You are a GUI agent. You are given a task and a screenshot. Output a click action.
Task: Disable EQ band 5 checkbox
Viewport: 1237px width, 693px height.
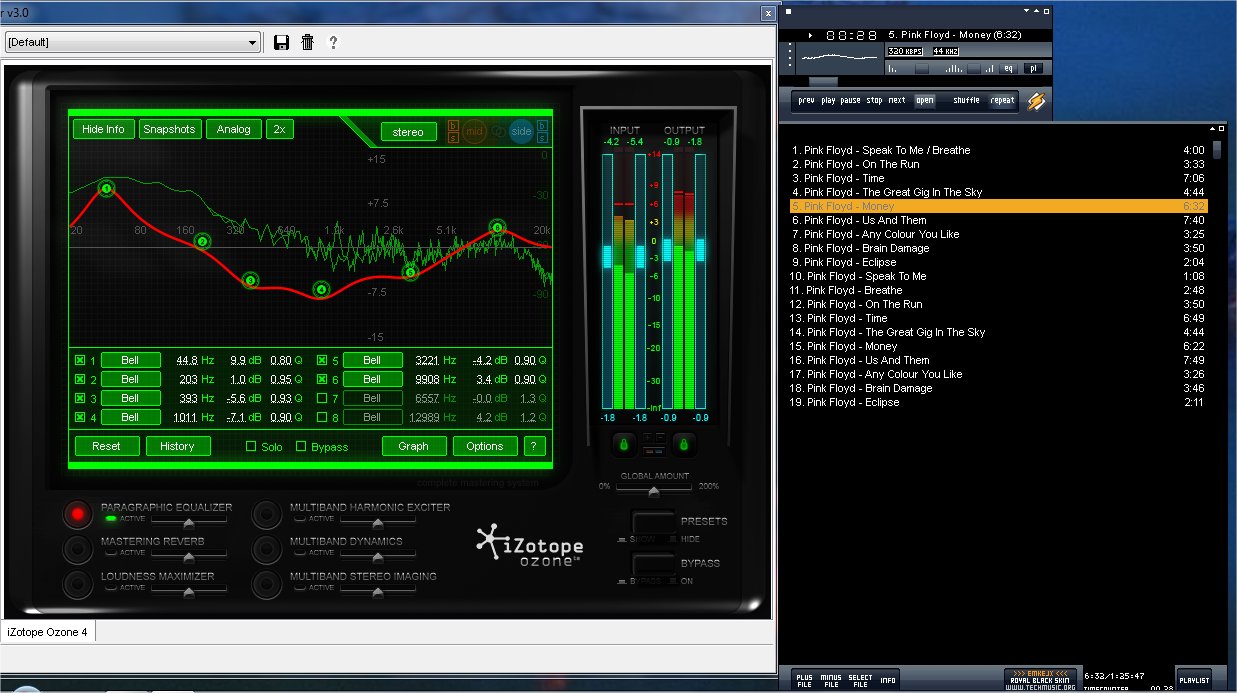pos(322,360)
